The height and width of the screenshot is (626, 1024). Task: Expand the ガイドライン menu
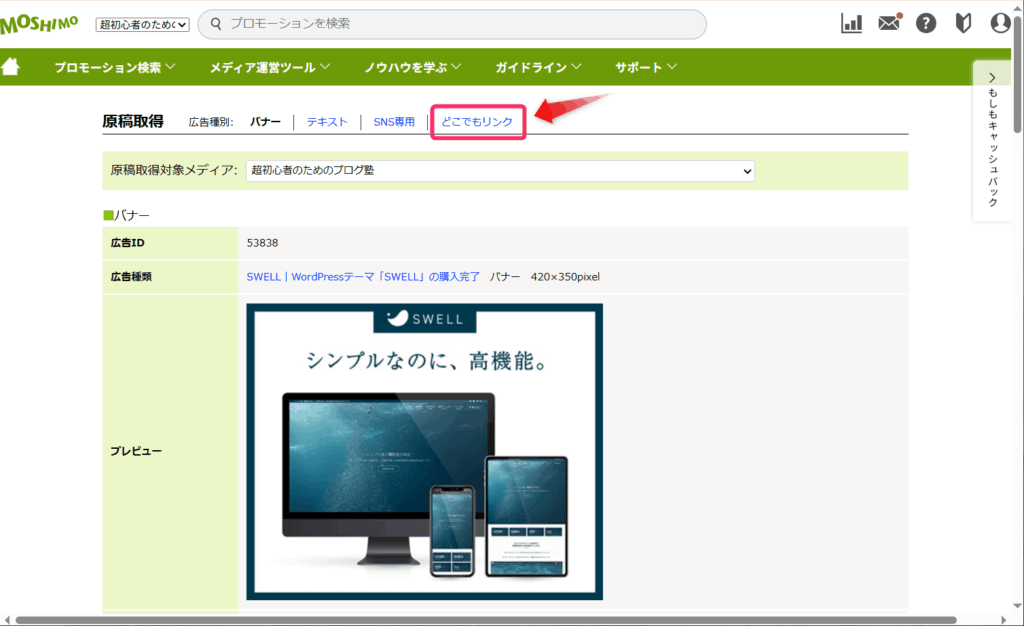tap(537, 67)
